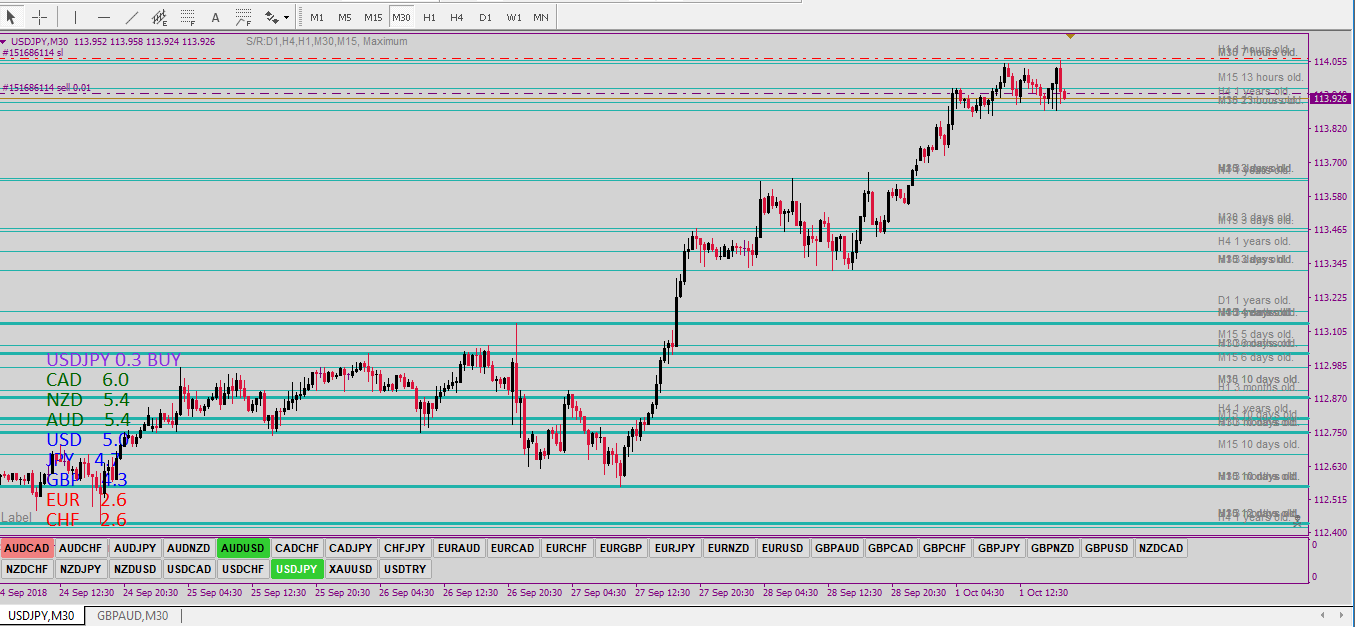Pick the Horizontal Line drawing tool
Image resolution: width=1355 pixels, height=627 pixels.
click(103, 17)
